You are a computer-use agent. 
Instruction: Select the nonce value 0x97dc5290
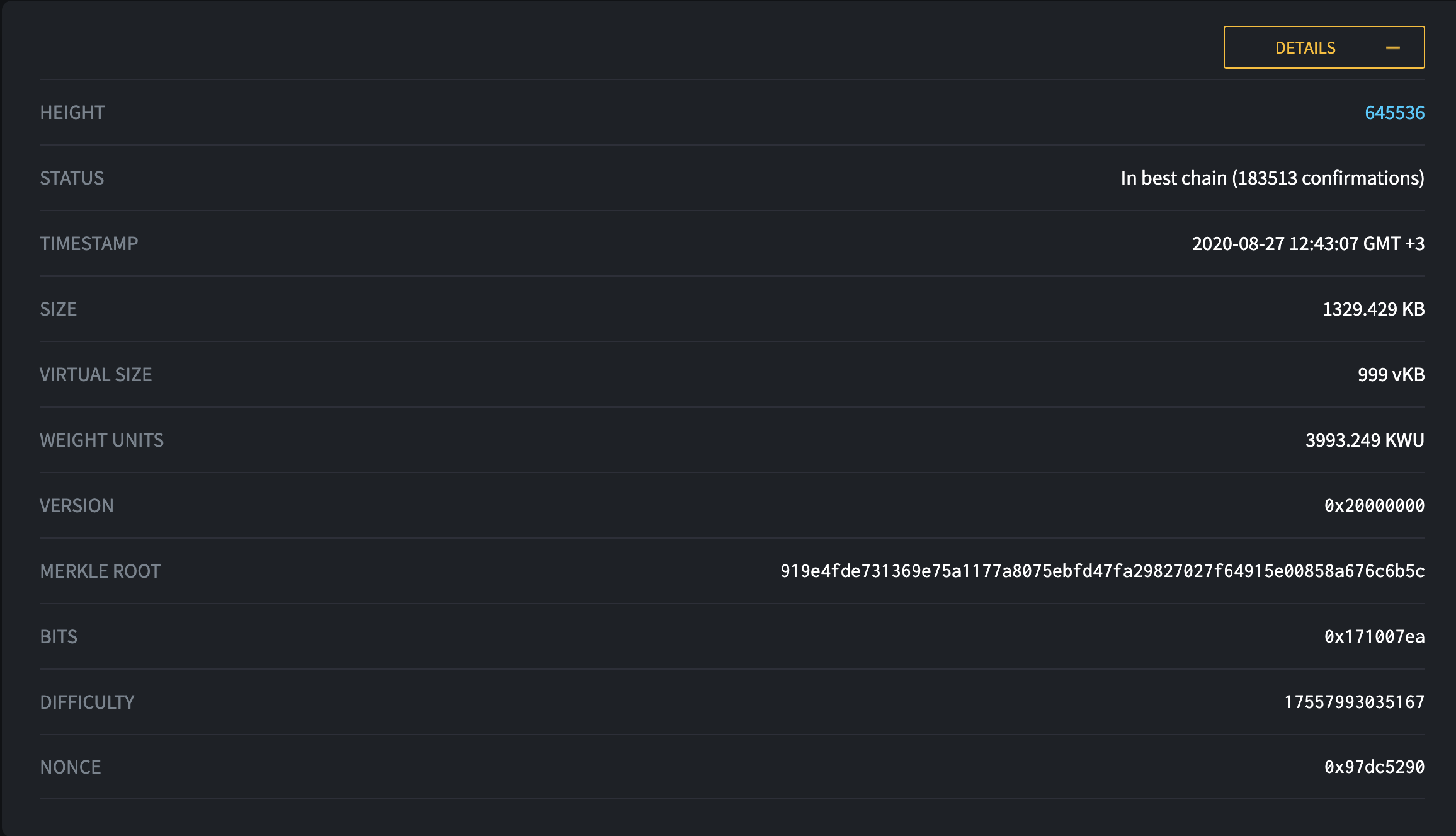pyautogui.click(x=1374, y=767)
